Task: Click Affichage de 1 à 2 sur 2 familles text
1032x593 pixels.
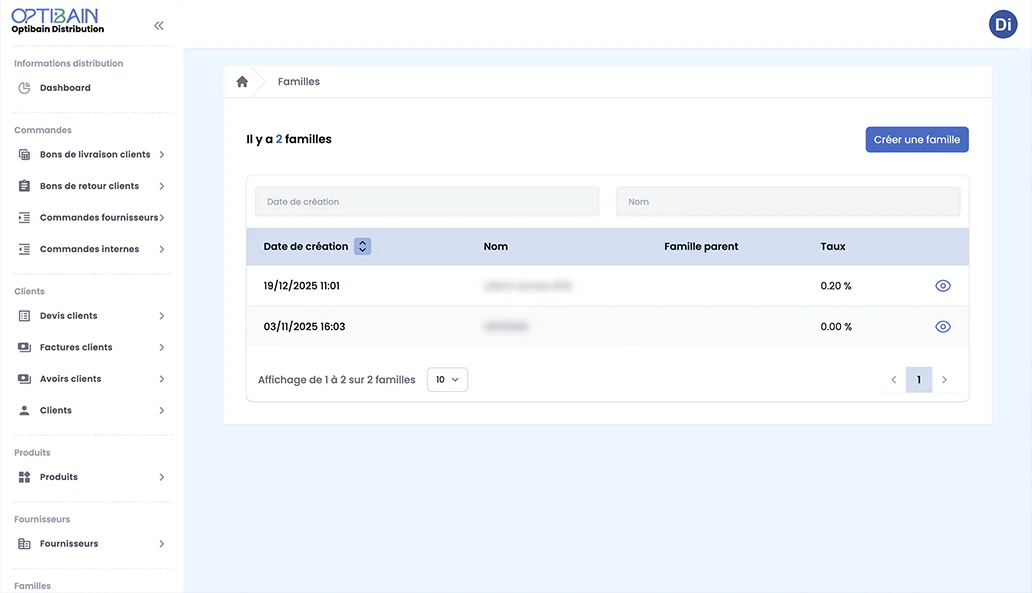Action: 336,380
